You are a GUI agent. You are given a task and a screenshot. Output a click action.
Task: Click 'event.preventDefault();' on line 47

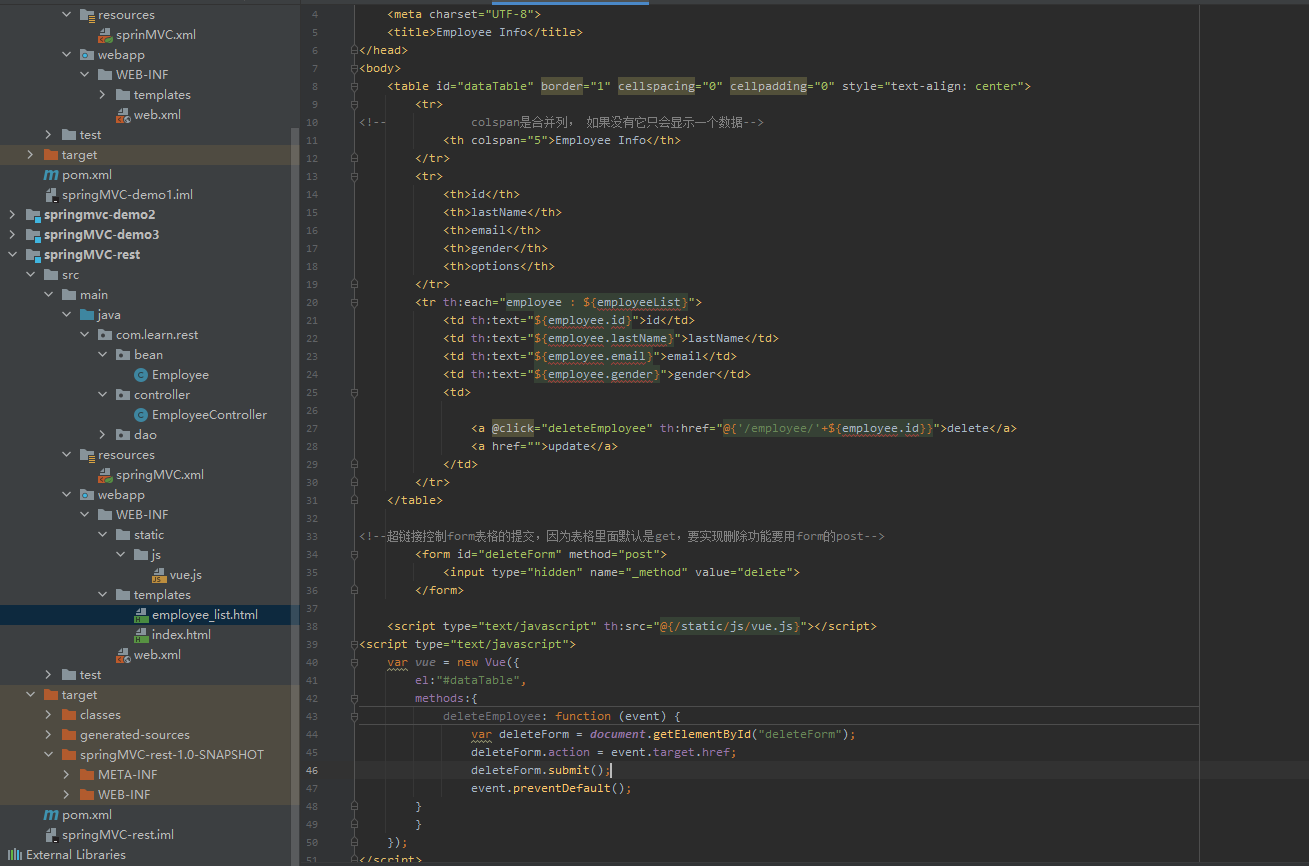(551, 788)
